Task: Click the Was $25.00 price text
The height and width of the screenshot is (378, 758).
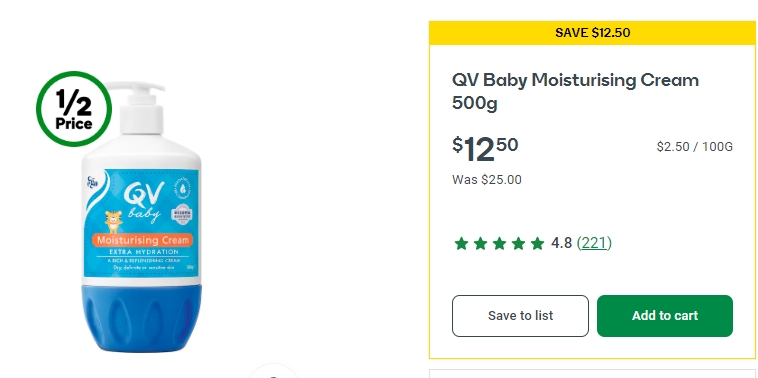Action: point(487,180)
